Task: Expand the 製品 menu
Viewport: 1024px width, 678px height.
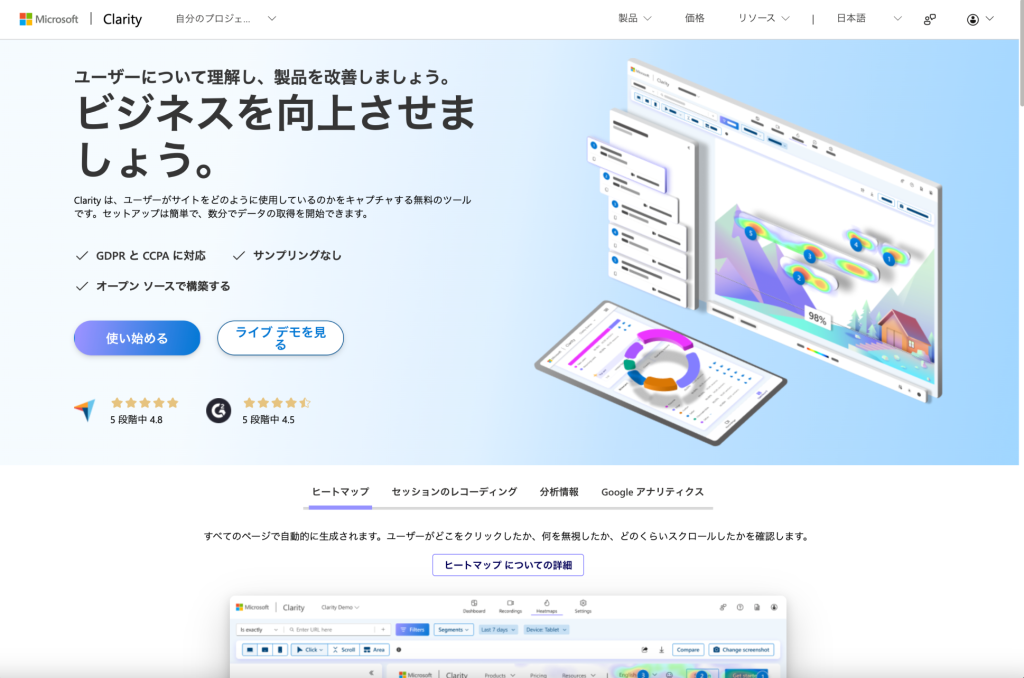Action: (635, 18)
